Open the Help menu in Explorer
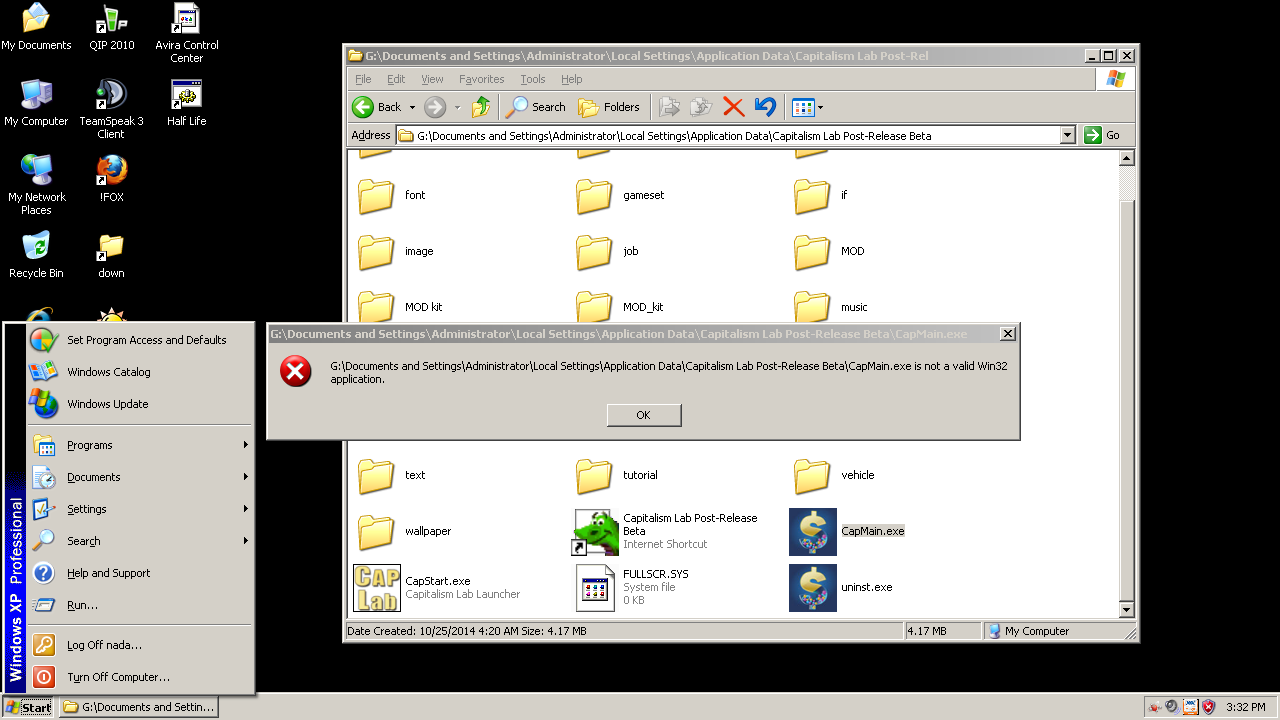This screenshot has height=720, width=1280. coord(571,79)
